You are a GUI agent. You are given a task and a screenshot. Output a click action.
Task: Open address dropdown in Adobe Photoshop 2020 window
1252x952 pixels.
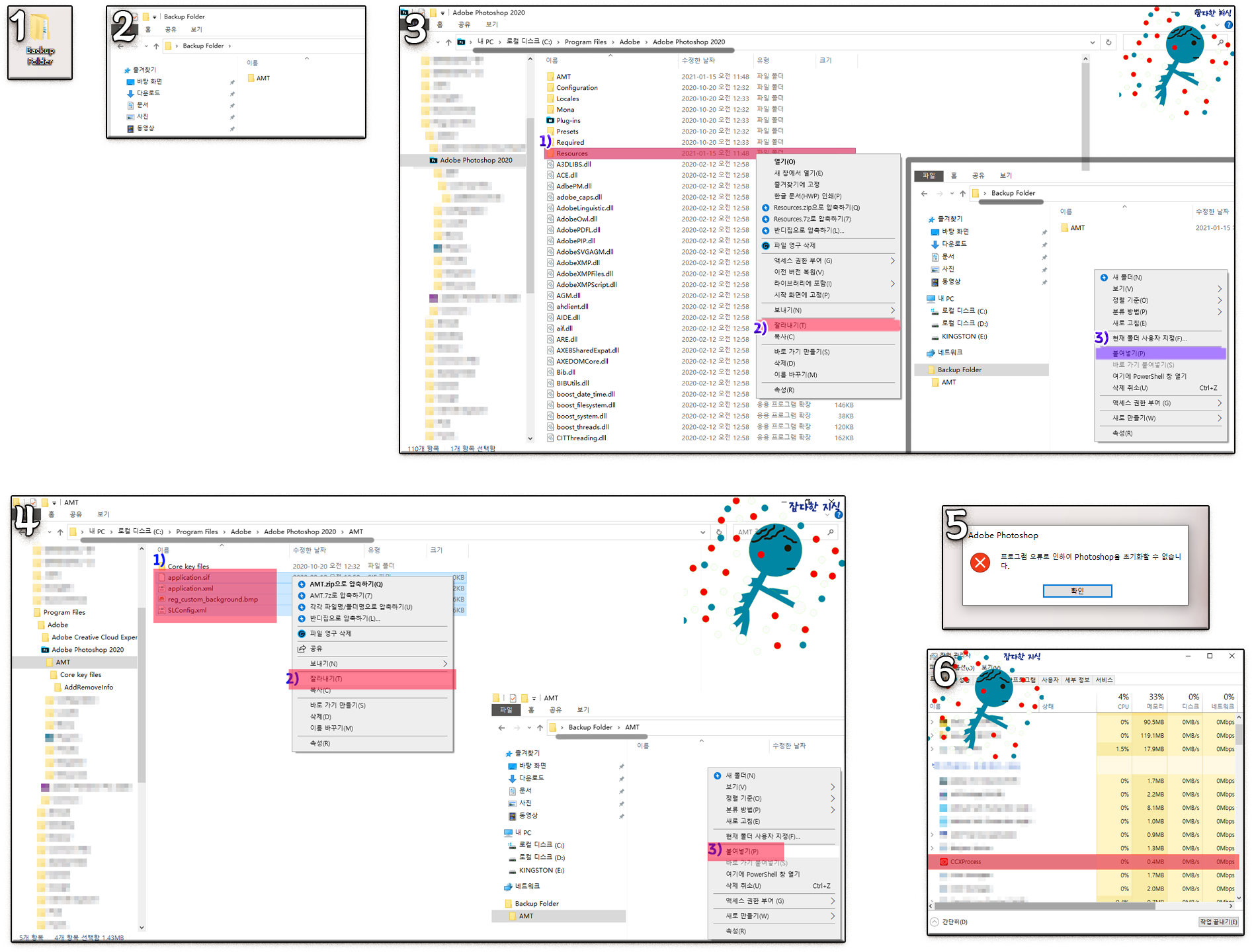1092,42
